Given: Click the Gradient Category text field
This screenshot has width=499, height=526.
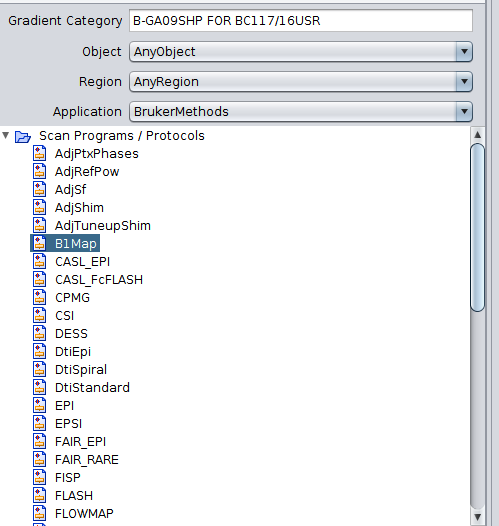Looking at the screenshot, I should [301, 21].
